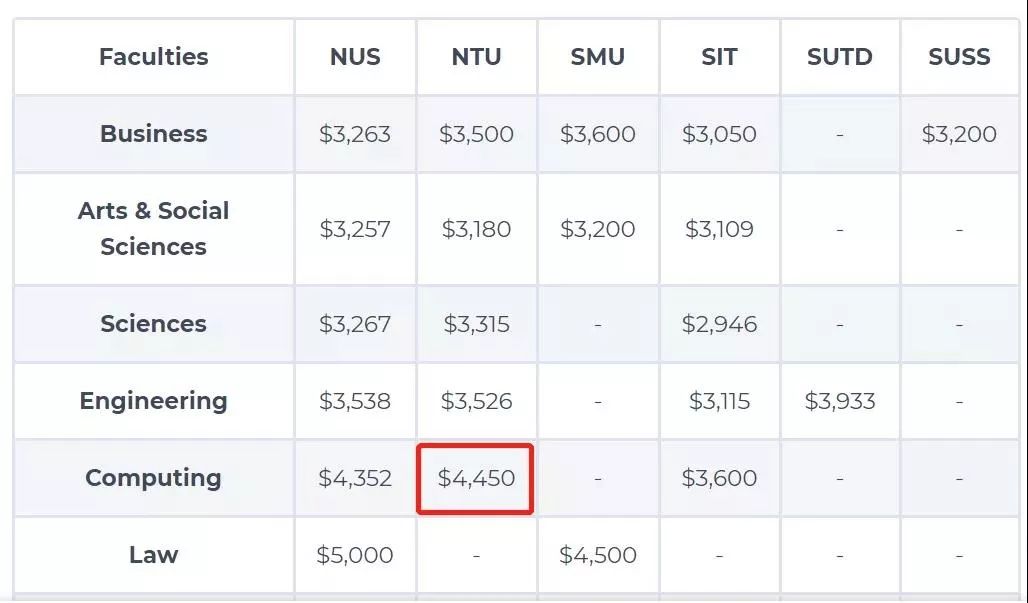
Task: Click the NUS Law $5,000 cell
Action: 355,555
